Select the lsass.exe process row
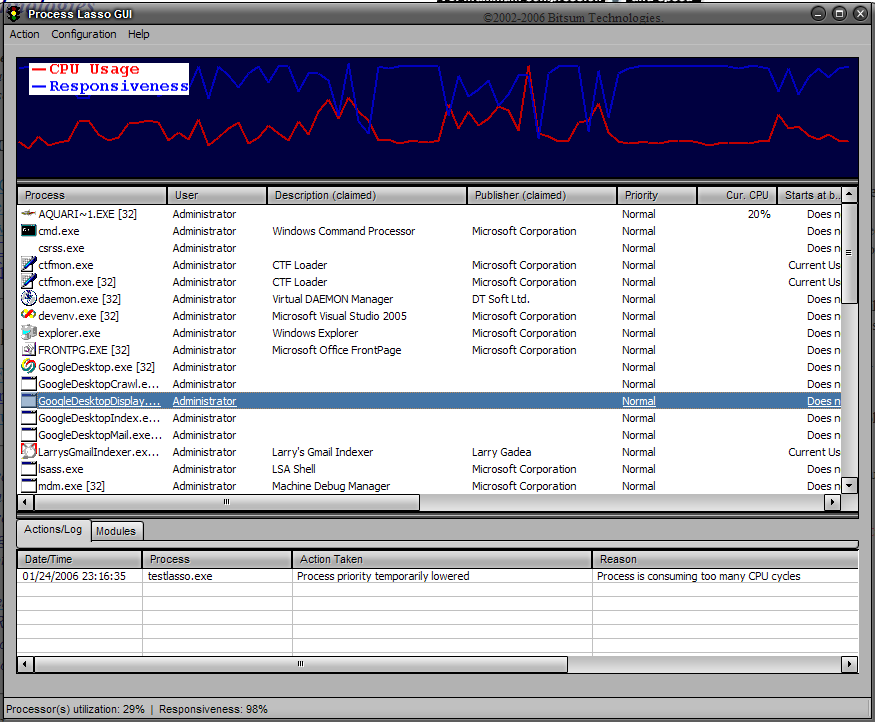Viewport: 875px width, 722px height. tap(61, 469)
